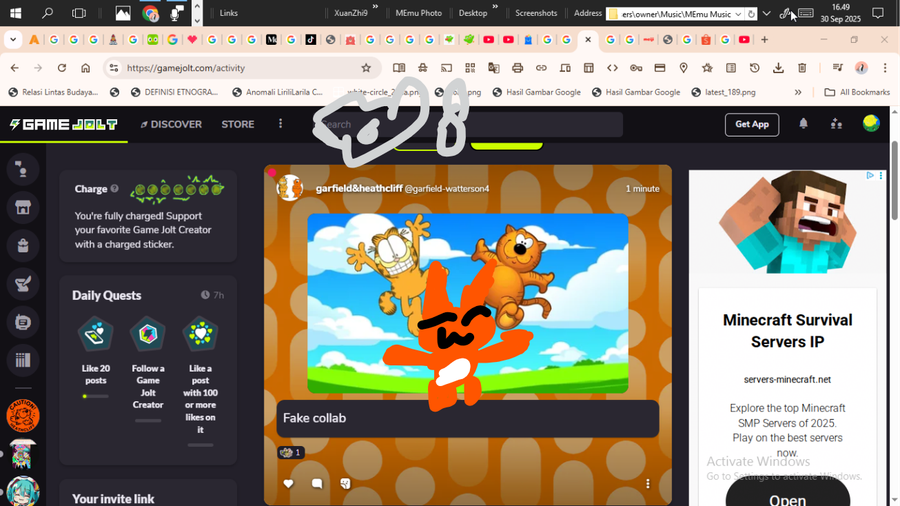Open a new Chrome tab

765,40
